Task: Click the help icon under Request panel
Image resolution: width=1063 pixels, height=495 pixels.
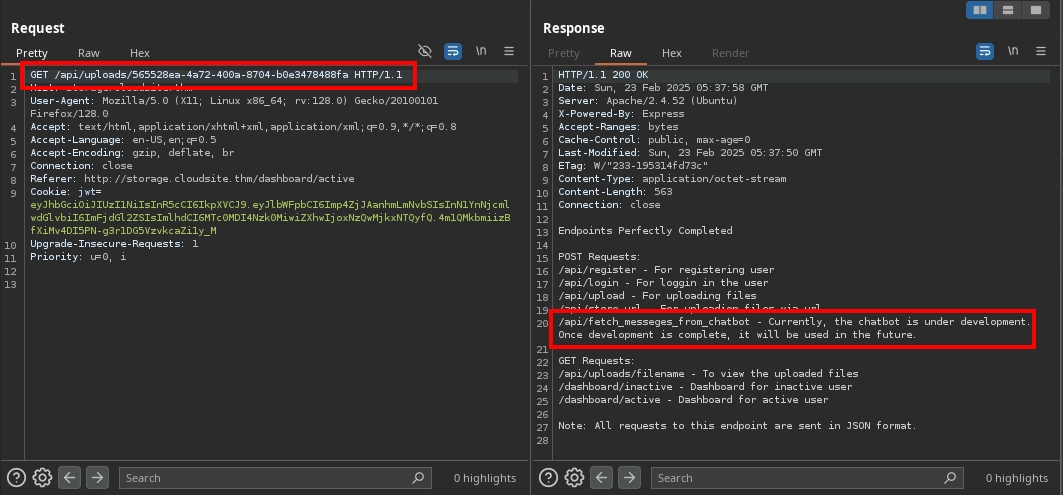Action: 16,478
